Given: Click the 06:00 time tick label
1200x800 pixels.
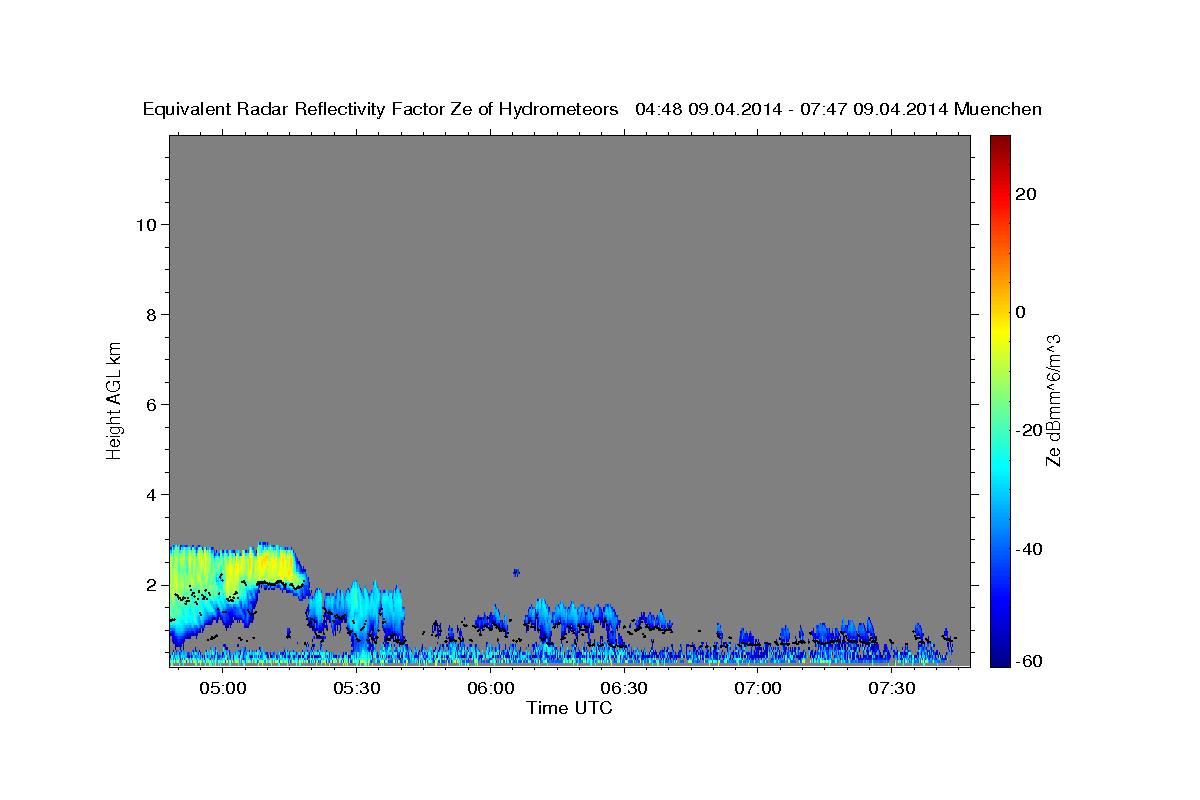Looking at the screenshot, I should (490, 689).
